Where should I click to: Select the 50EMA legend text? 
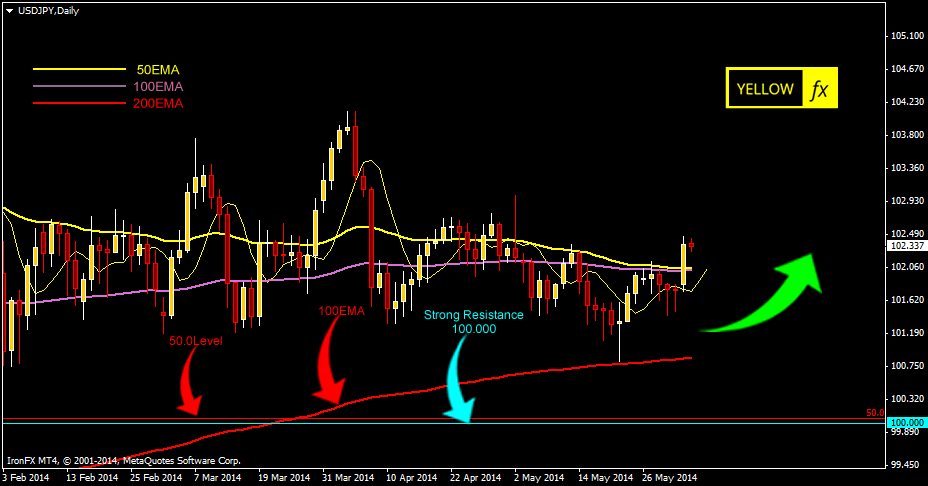[x=158, y=70]
